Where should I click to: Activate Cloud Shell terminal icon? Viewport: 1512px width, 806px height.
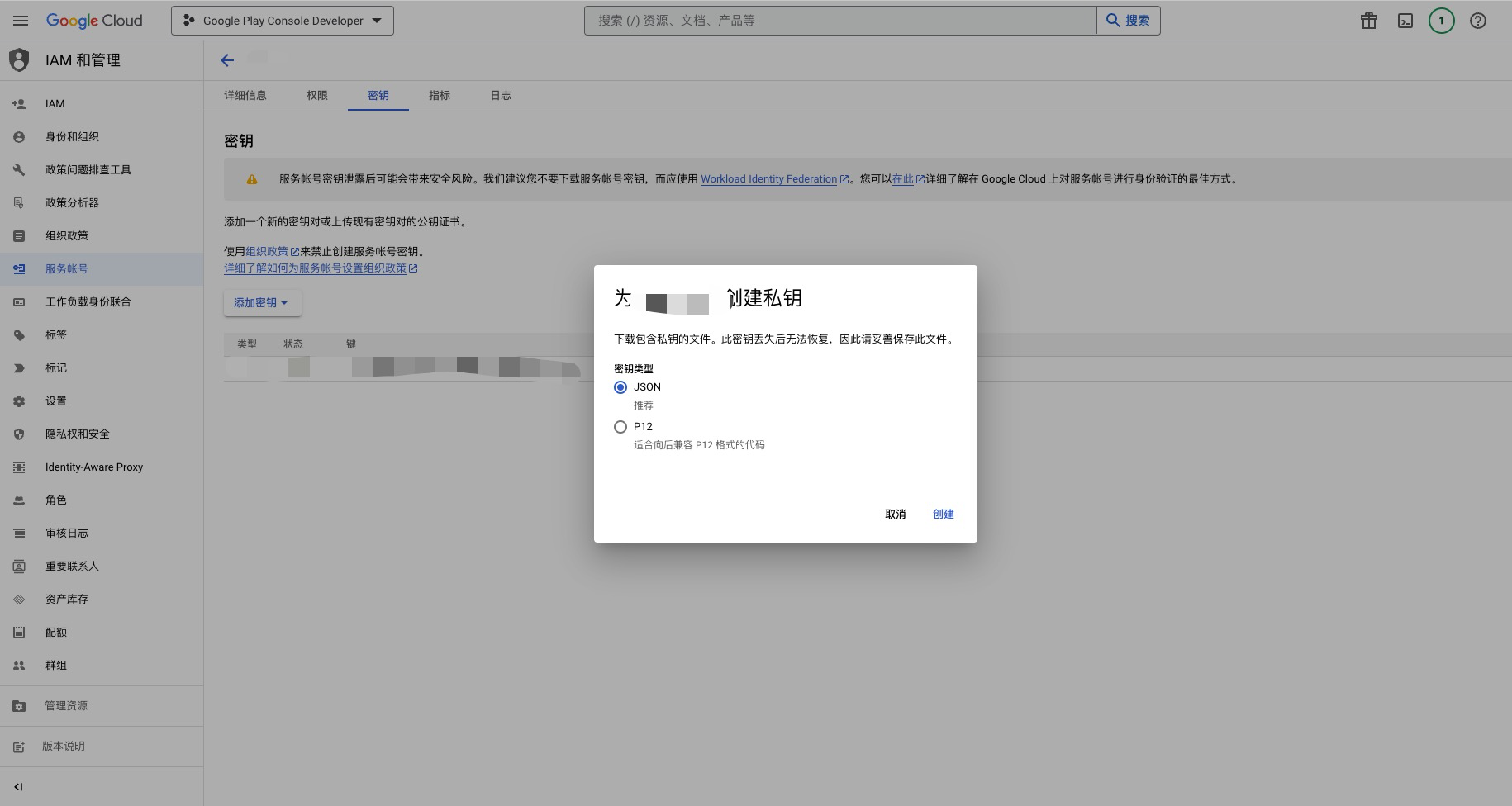1405,21
